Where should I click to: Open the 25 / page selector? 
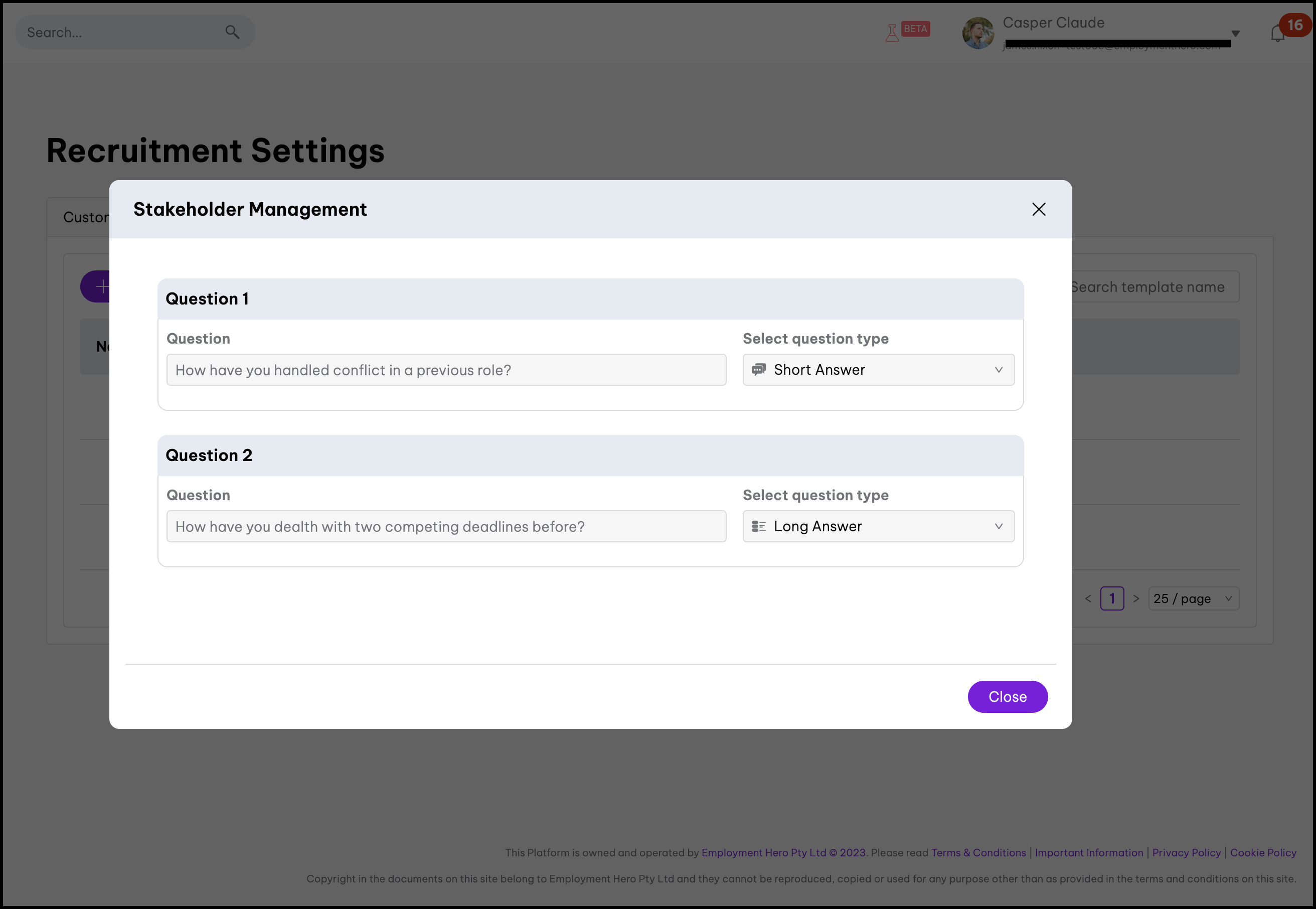click(x=1193, y=598)
